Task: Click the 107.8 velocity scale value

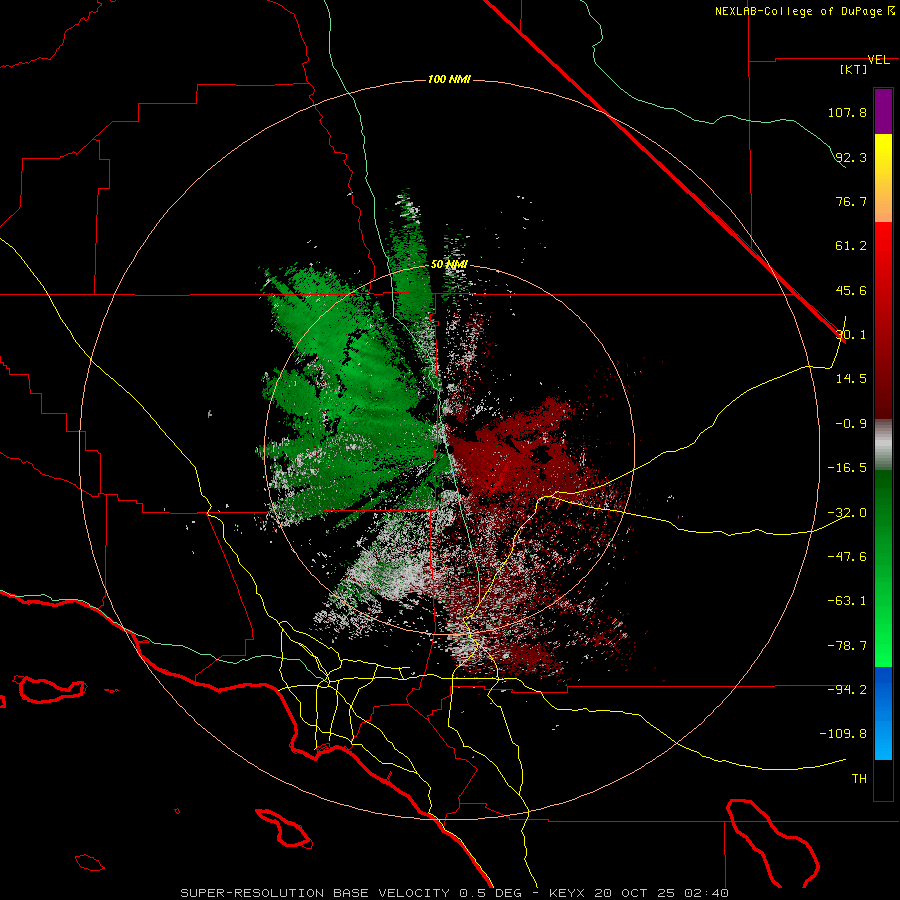Action: point(847,112)
